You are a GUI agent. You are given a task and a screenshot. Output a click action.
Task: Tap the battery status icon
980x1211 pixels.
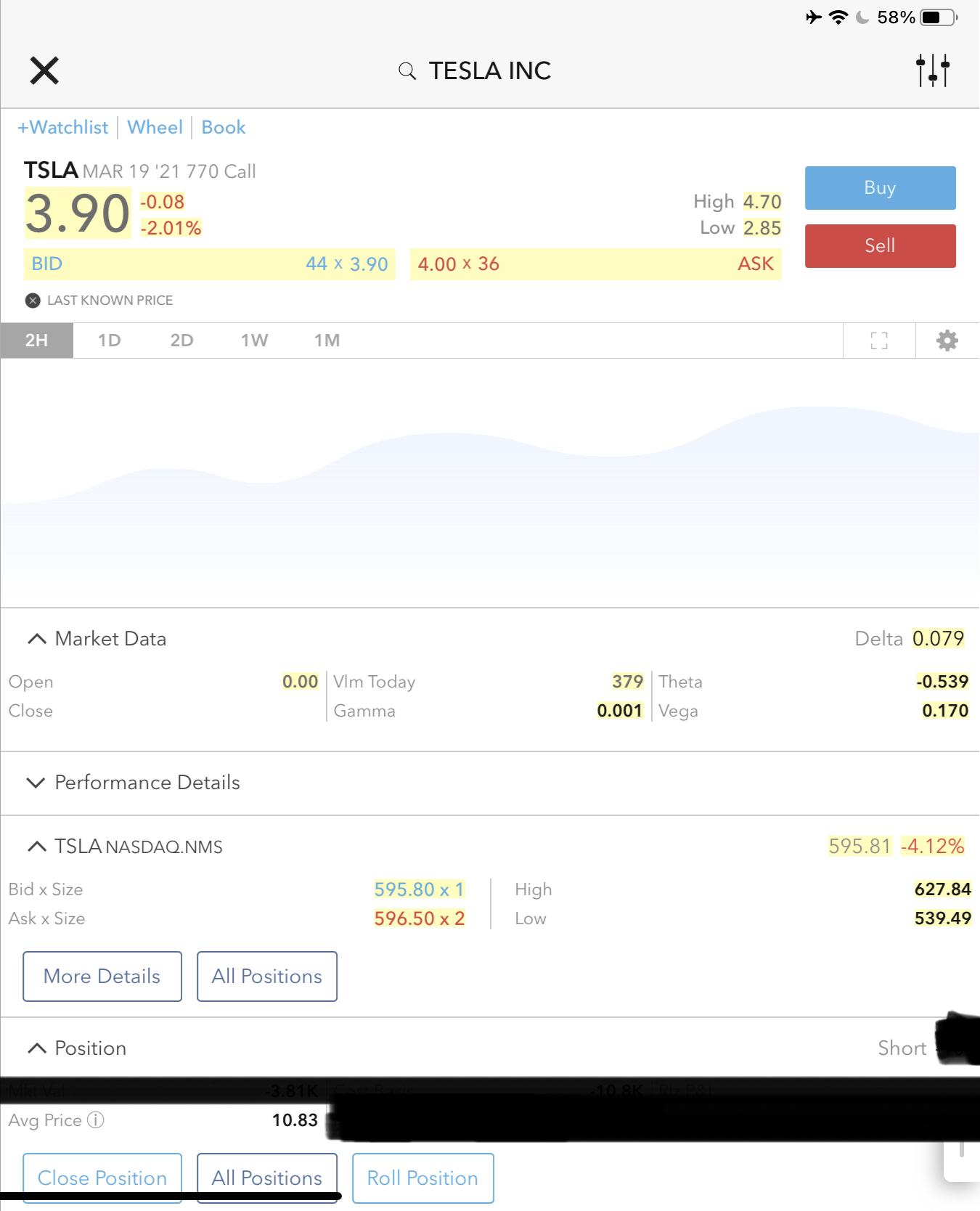[939, 17]
